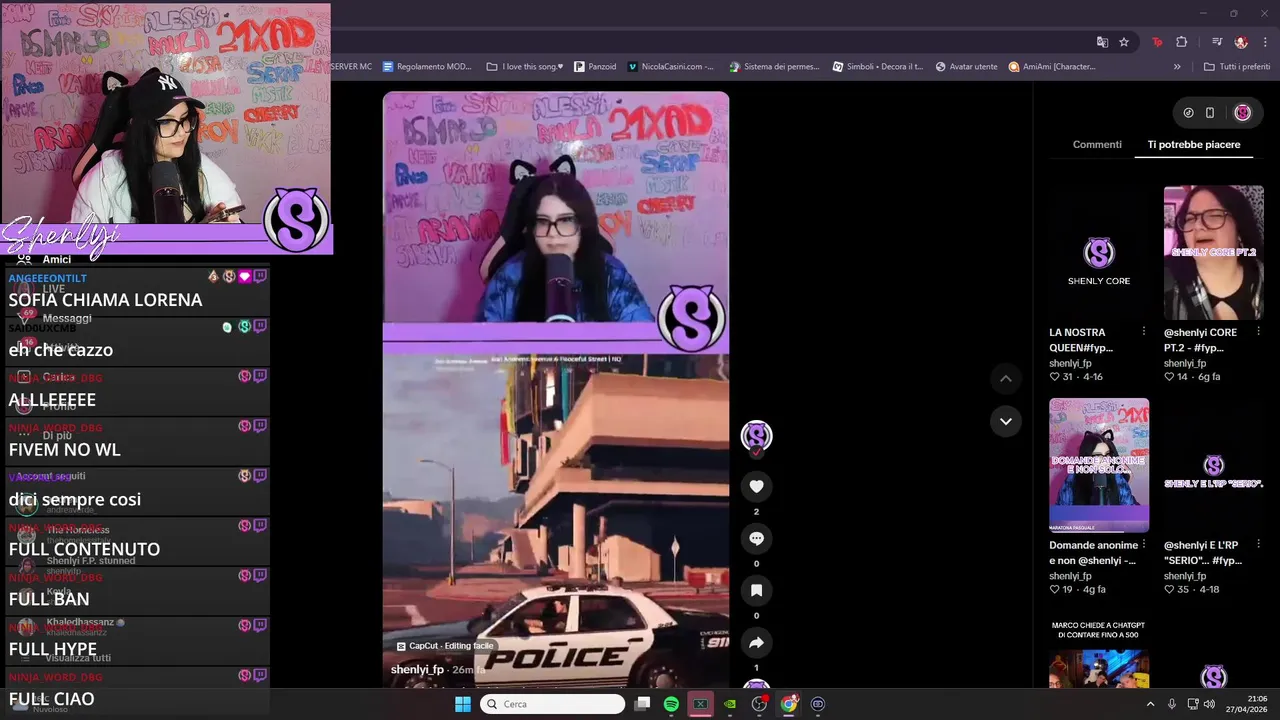This screenshot has height=720, width=1280.
Task: Open Regolamento MOD bookmark
Action: (x=427, y=67)
